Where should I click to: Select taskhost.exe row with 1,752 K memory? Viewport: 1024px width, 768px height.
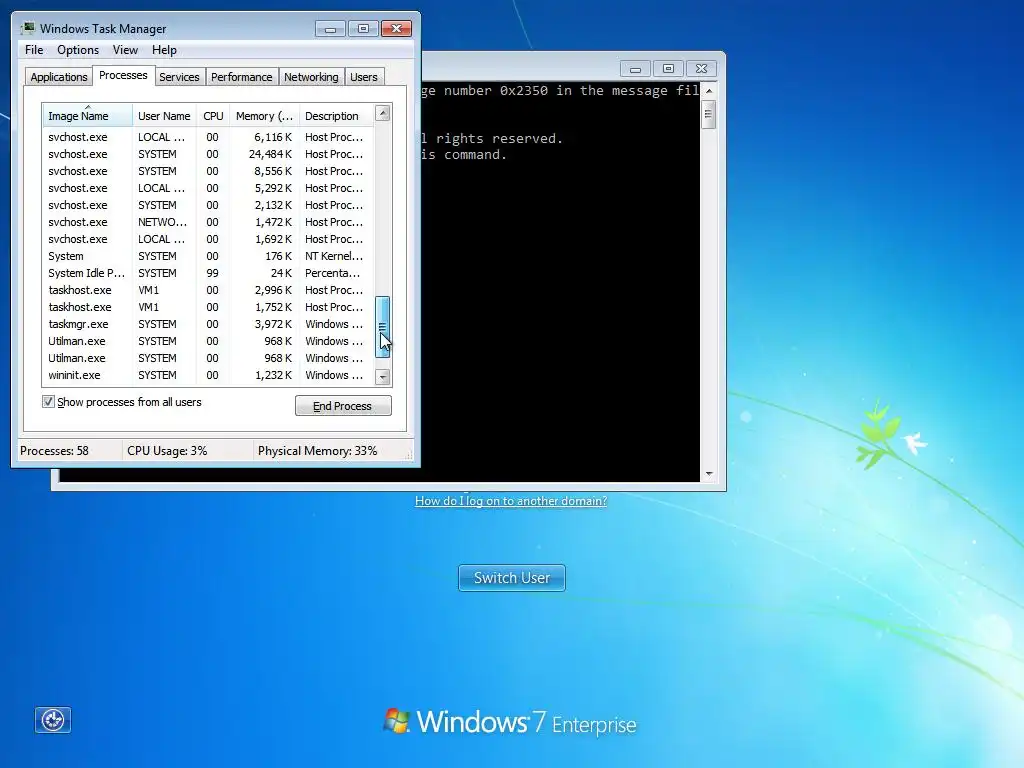pyautogui.click(x=208, y=307)
